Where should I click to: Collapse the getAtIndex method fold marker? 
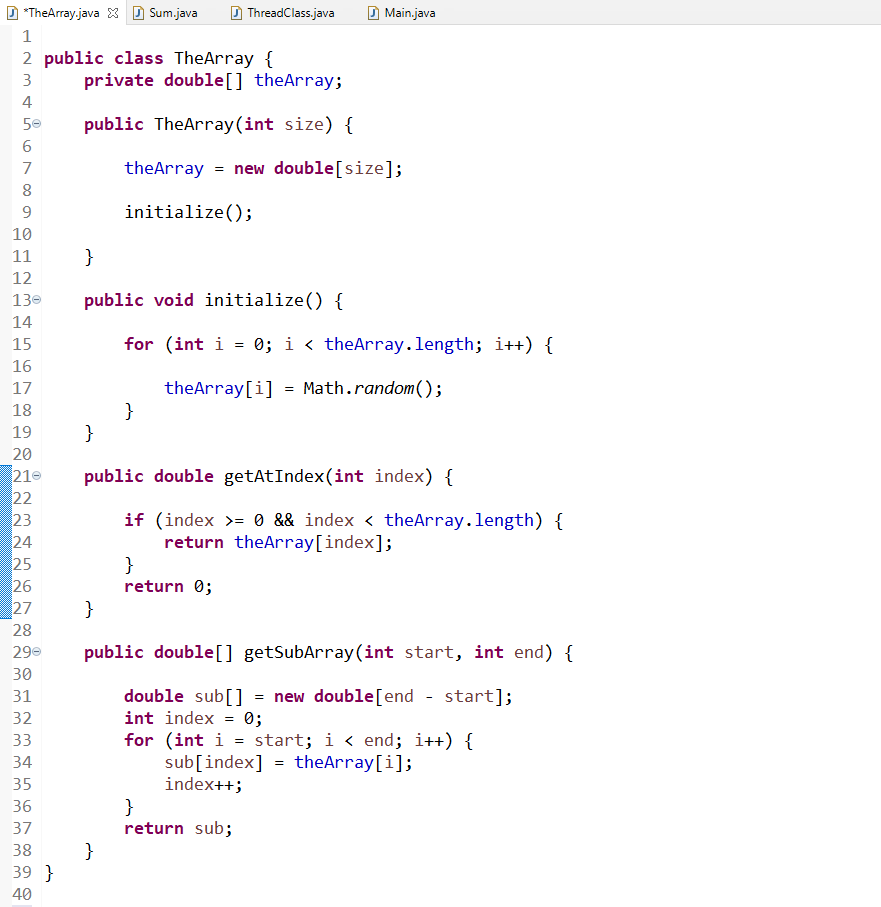[x=35, y=475]
